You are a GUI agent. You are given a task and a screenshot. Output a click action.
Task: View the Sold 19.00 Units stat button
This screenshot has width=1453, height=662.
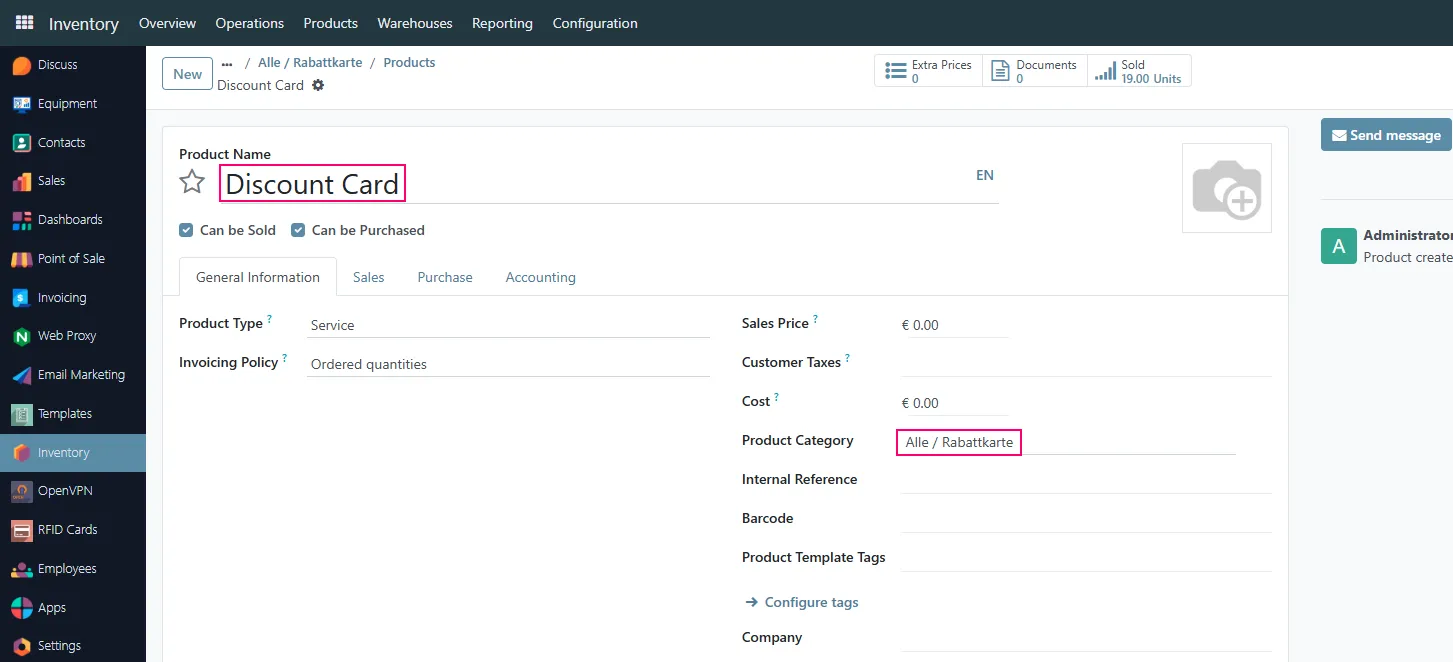[1139, 71]
